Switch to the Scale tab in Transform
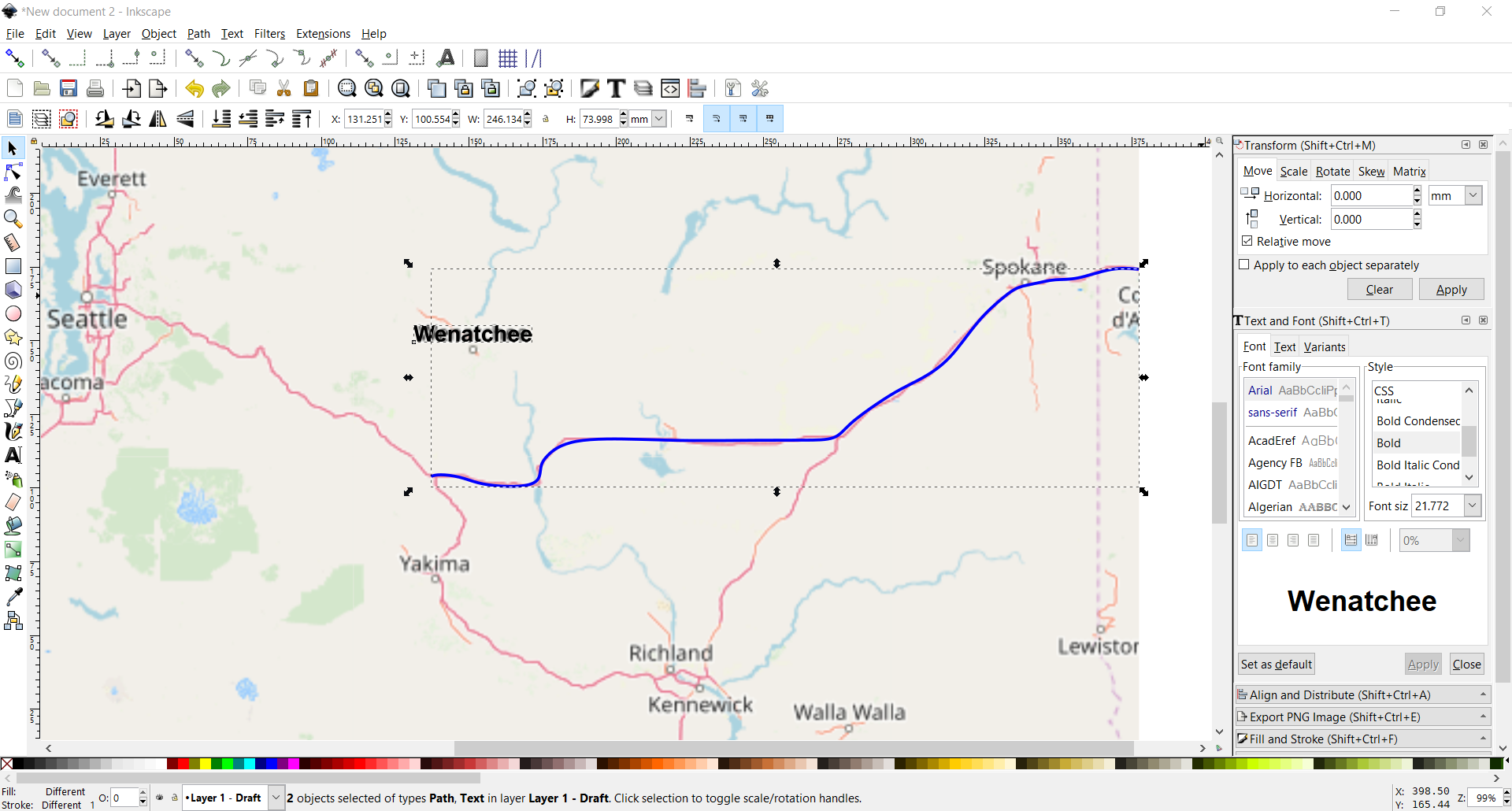Image resolution: width=1512 pixels, height=811 pixels. 1294,171
